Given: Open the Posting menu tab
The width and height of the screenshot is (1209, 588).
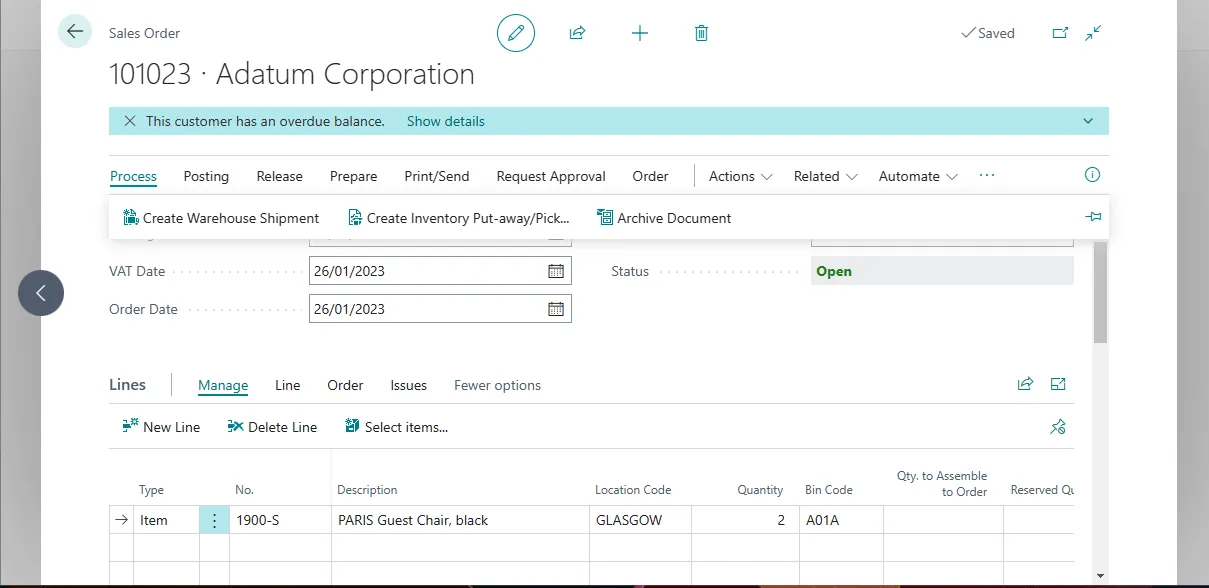Looking at the screenshot, I should pyautogui.click(x=206, y=176).
